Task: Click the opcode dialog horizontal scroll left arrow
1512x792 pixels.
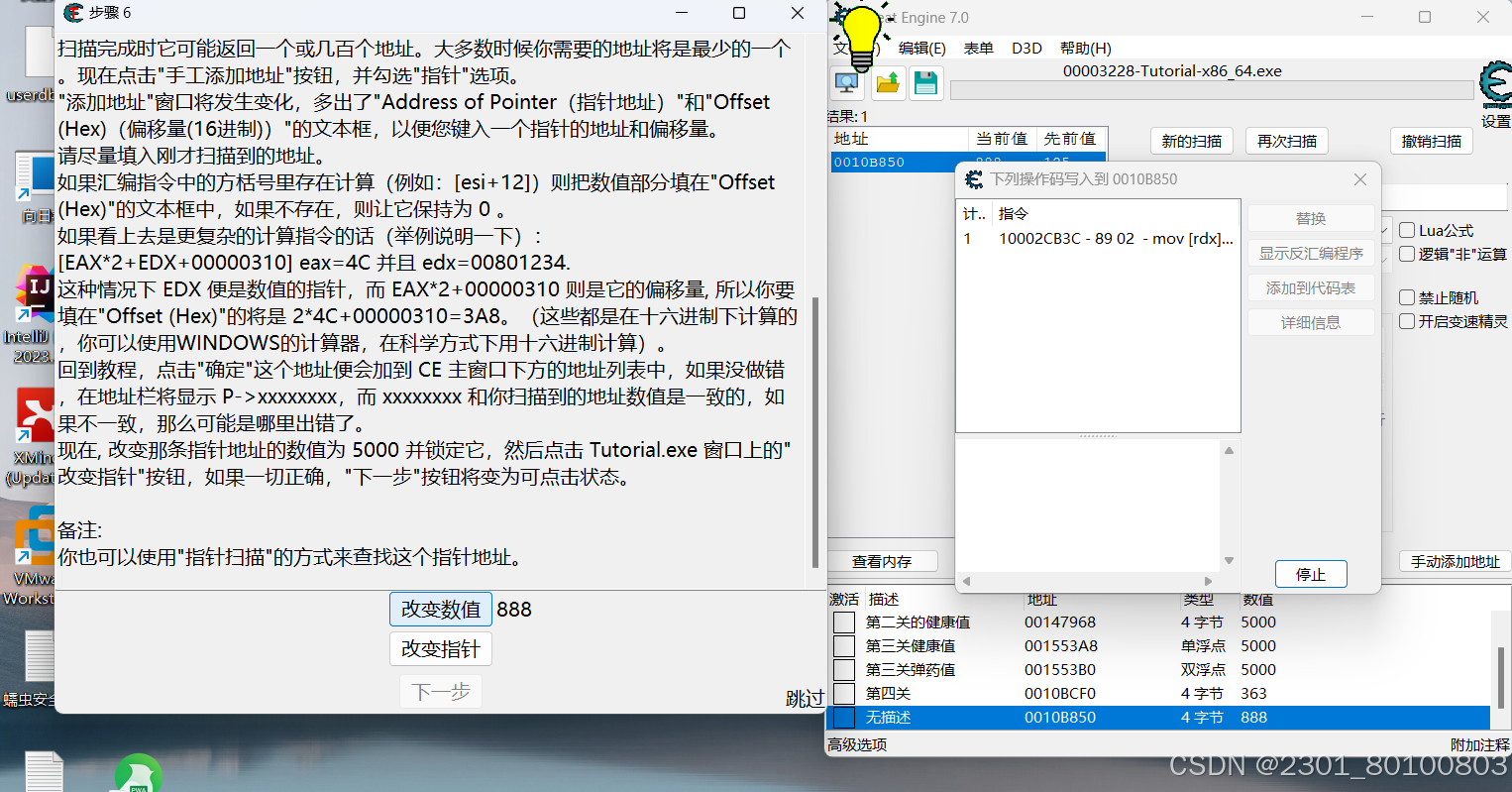Action: 966,581
